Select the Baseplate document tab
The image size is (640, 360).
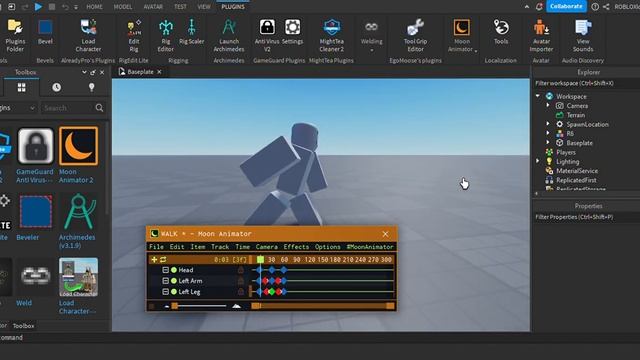[x=140, y=72]
